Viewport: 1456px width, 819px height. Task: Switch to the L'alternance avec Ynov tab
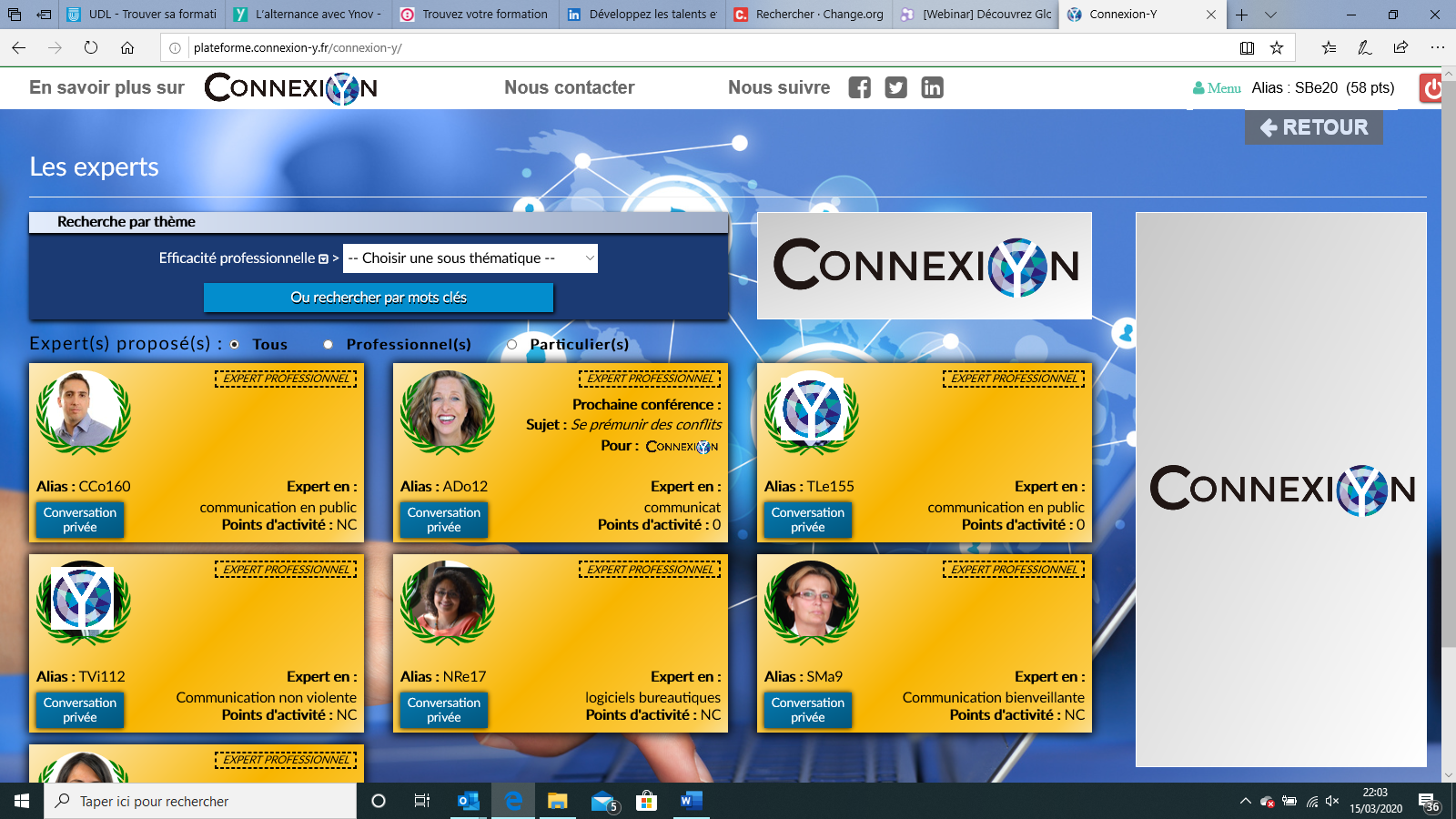[x=309, y=15]
